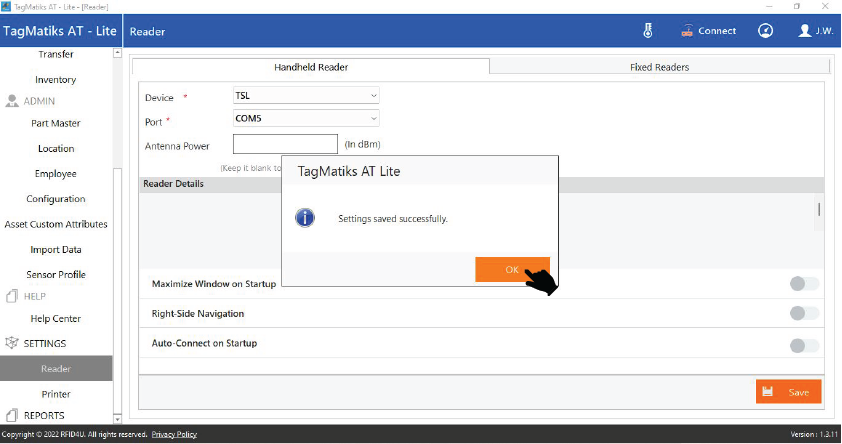Expand the Port dropdown showing COM5
The width and height of the screenshot is (842, 444).
(x=305, y=119)
